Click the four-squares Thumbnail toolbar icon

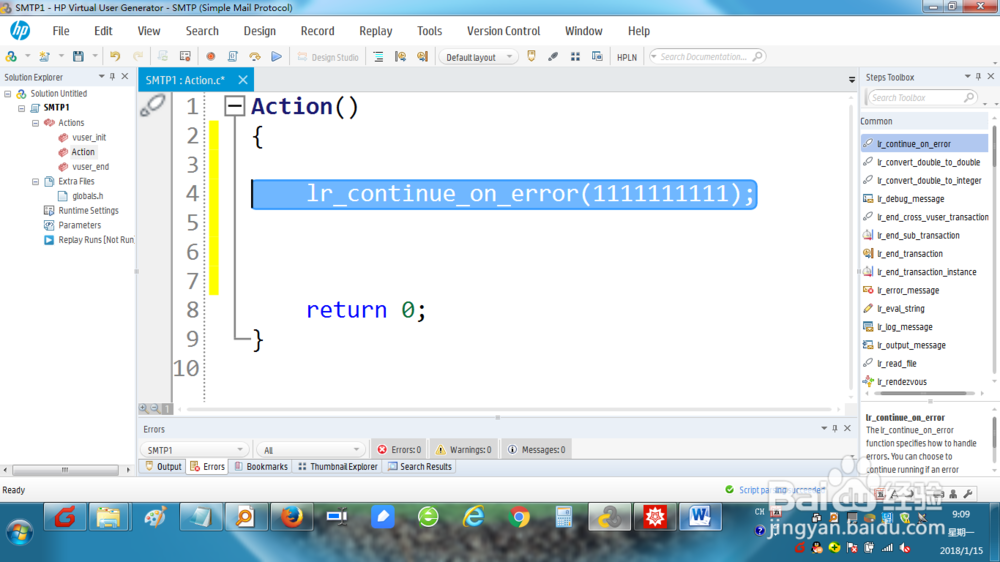tap(575, 56)
